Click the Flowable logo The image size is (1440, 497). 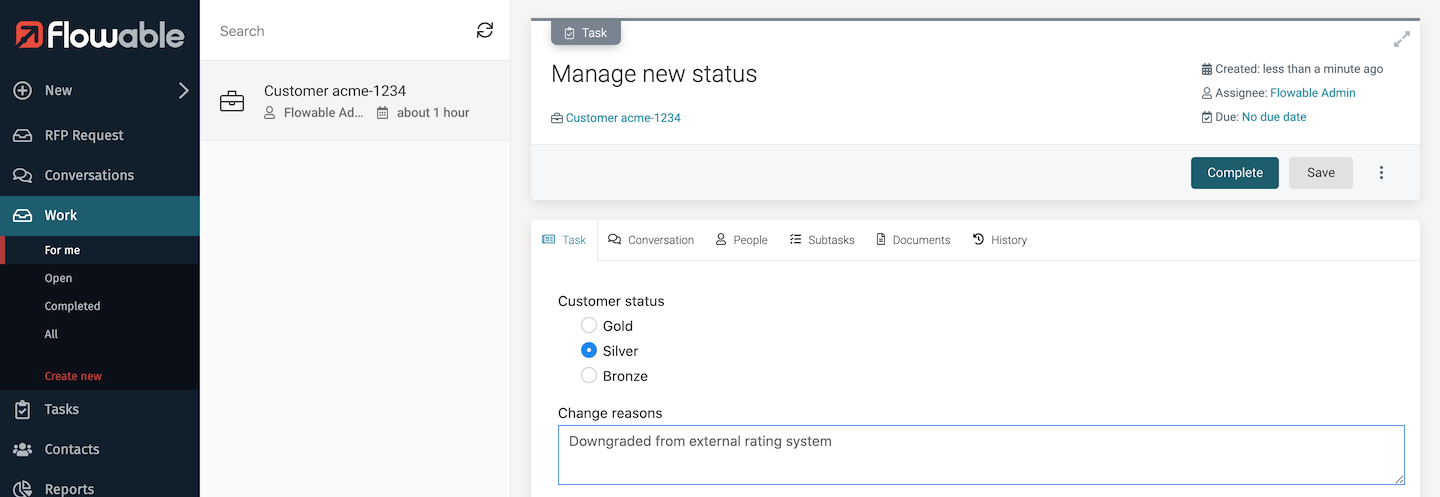[x=100, y=35]
